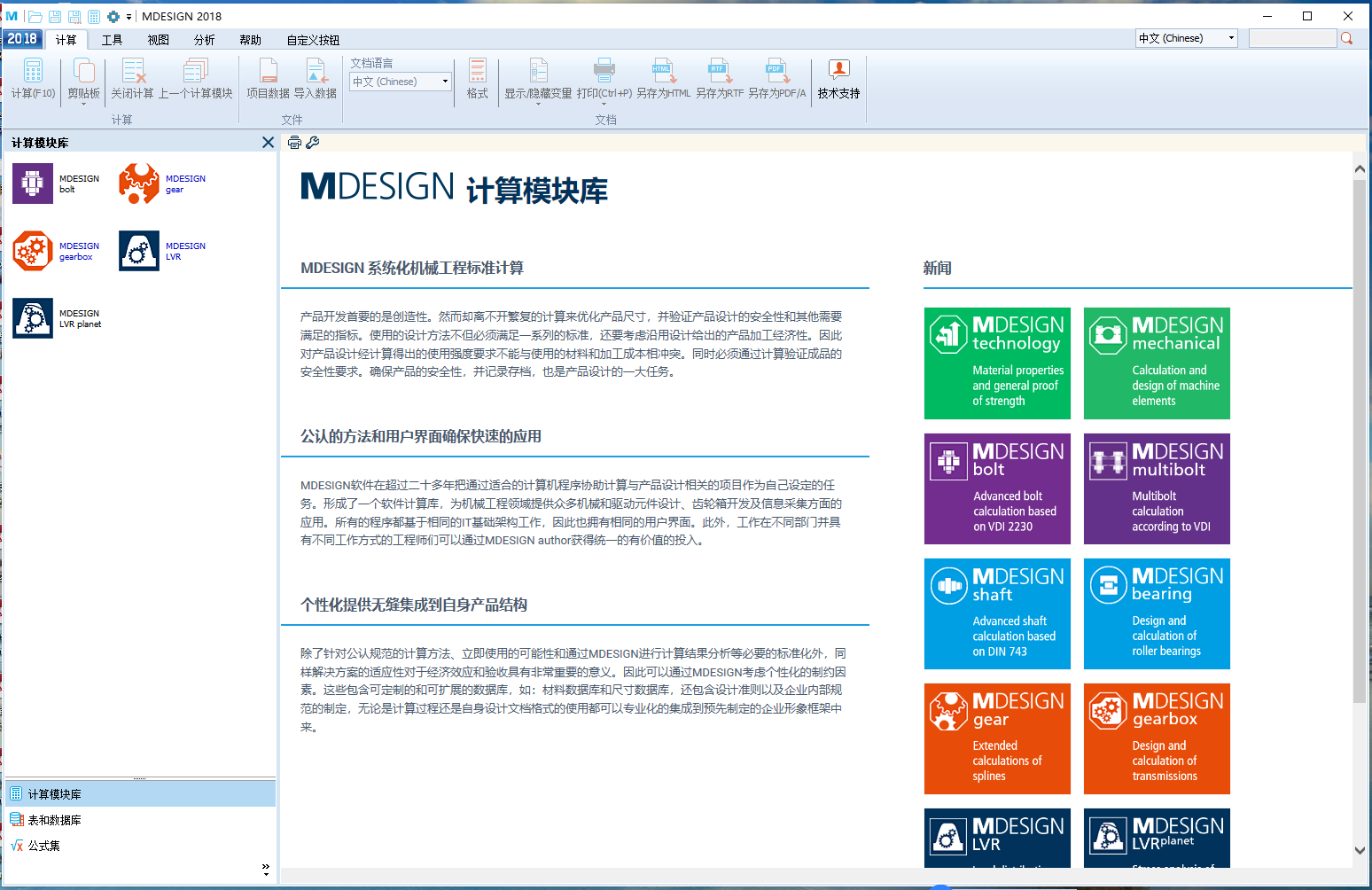Open MDESIGN gear module in library panel
Screen dimensions: 1372x890
[x=162, y=183]
